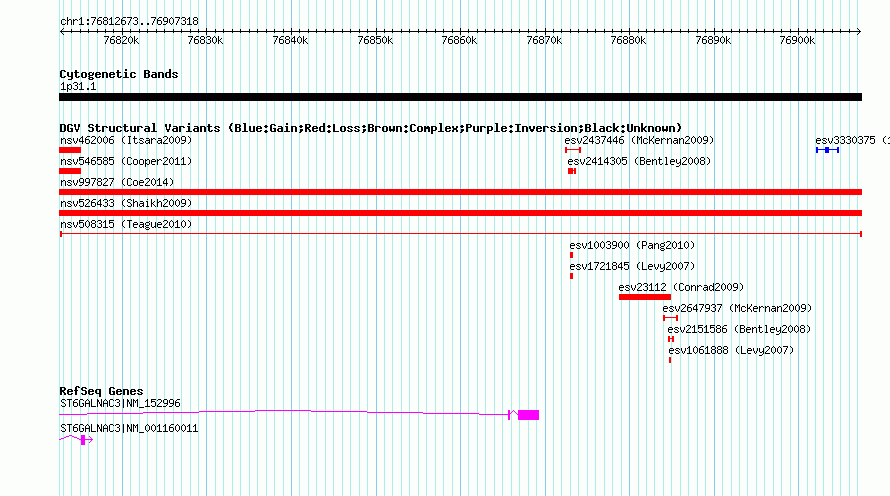Click the ruler's right arrowhead
890x496 pixels.
(x=859, y=31)
